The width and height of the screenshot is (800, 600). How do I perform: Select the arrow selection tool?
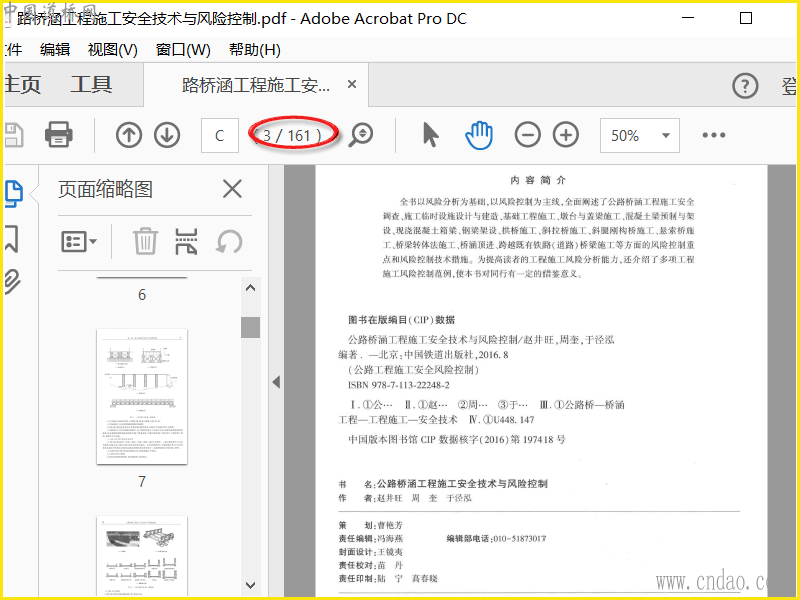coord(431,135)
